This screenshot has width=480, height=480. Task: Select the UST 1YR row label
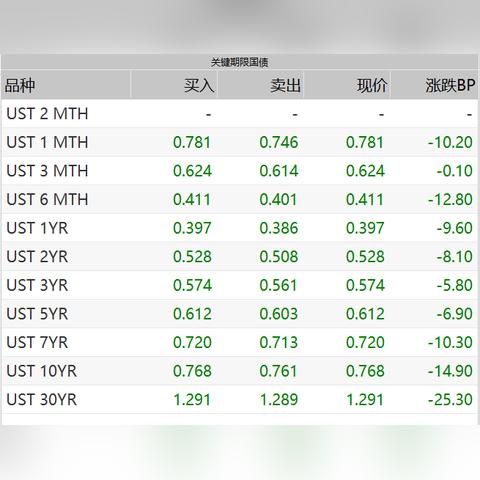(x=37, y=228)
